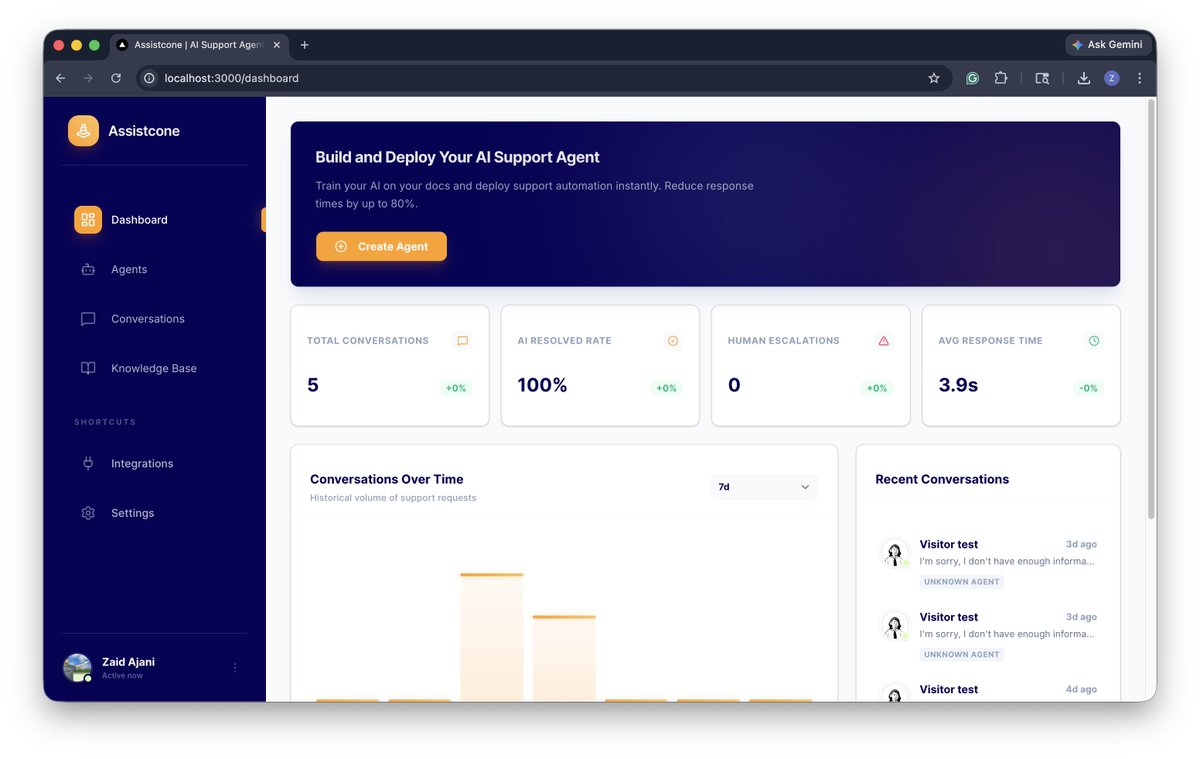Click the page vertical scrollbar

pyautogui.click(x=1150, y=310)
